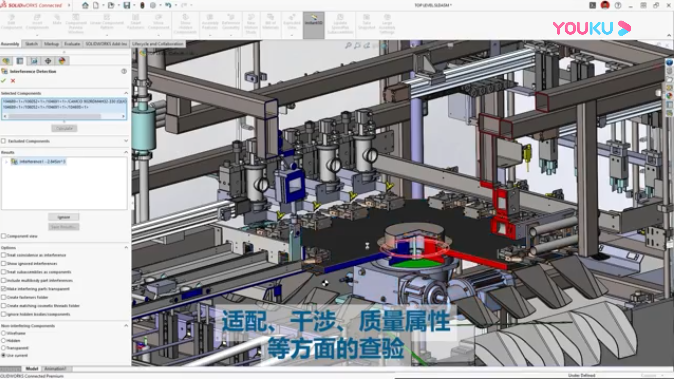Viewport: 674px width, 379px height.
Task: Enable Create matching cosmetic threads folder
Action: pyautogui.click(x=3, y=306)
